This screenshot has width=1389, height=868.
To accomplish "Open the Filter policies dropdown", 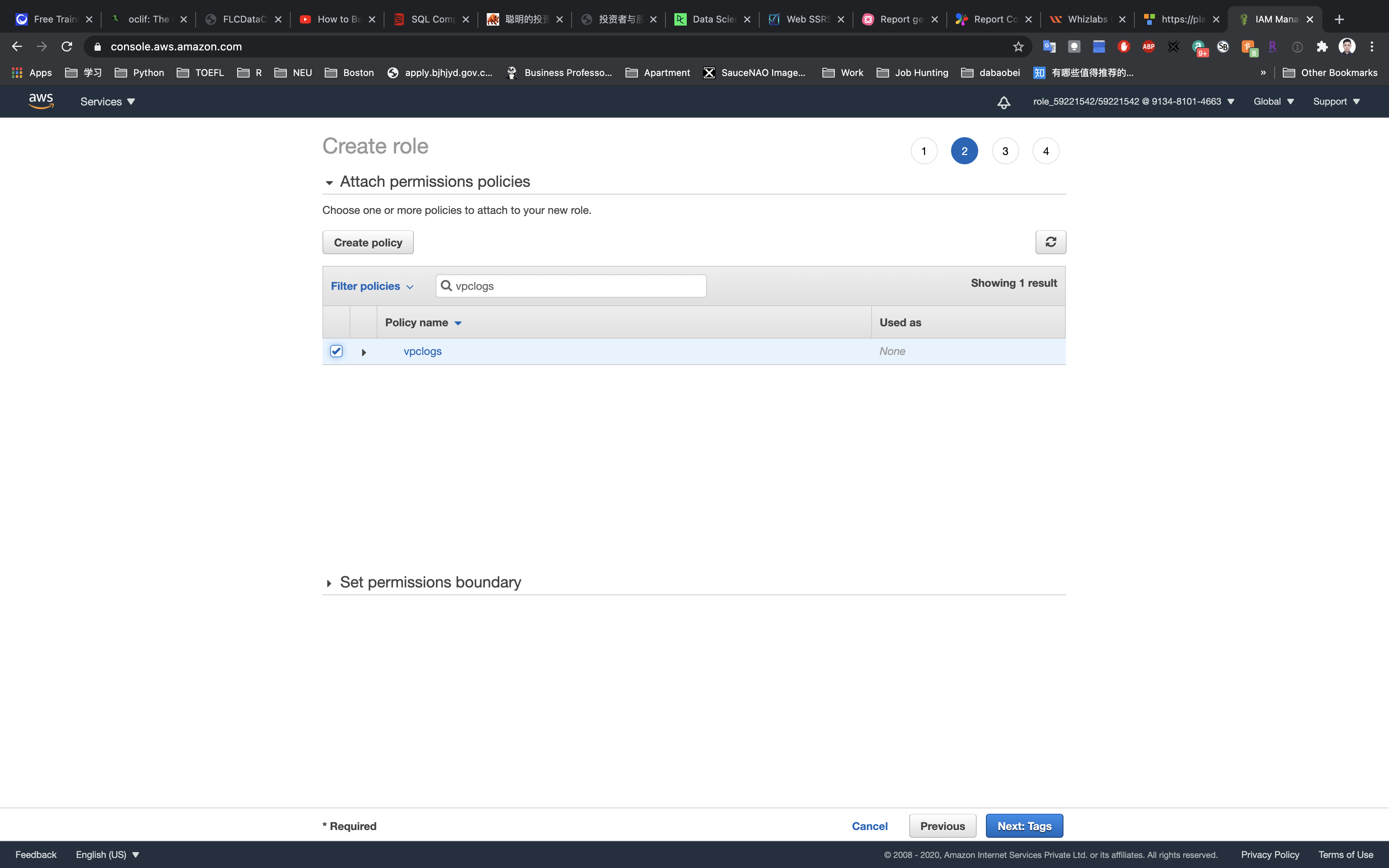I will click(x=371, y=286).
